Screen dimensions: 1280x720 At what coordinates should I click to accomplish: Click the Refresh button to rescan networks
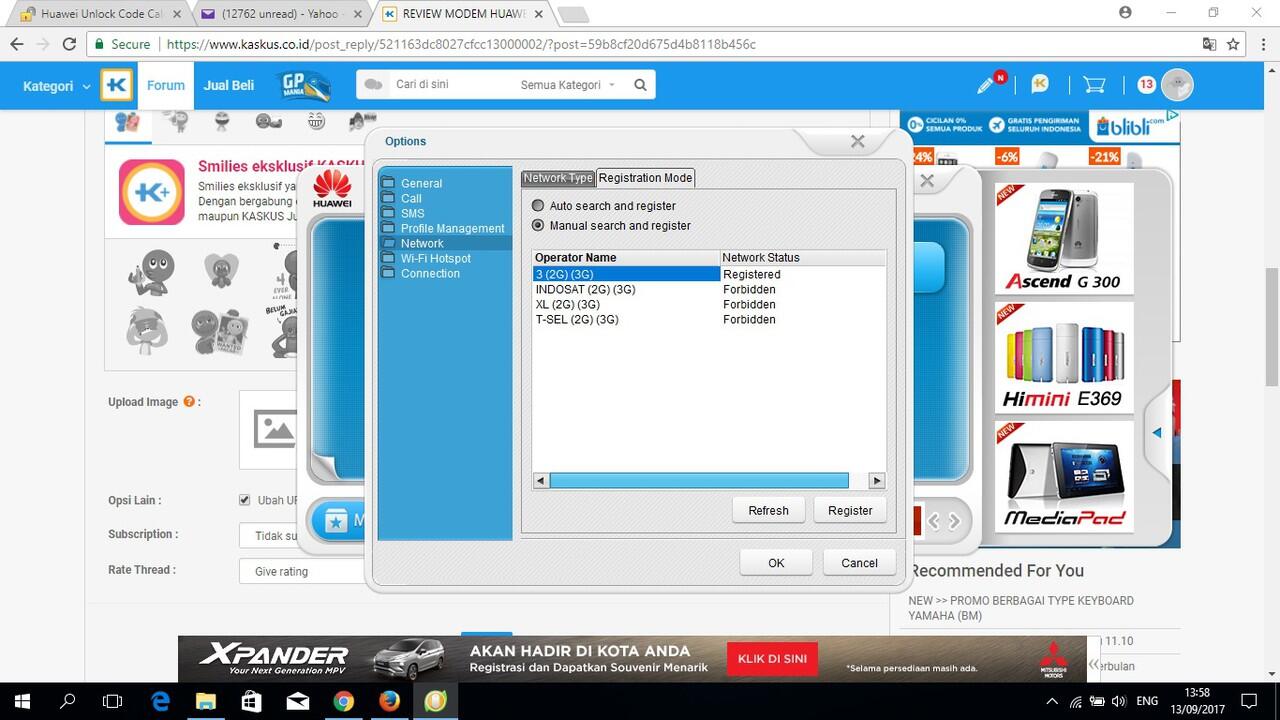[x=767, y=510]
